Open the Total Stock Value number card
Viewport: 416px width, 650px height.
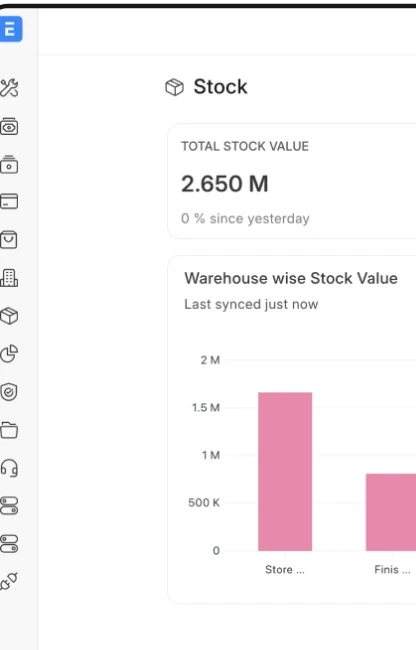click(292, 181)
